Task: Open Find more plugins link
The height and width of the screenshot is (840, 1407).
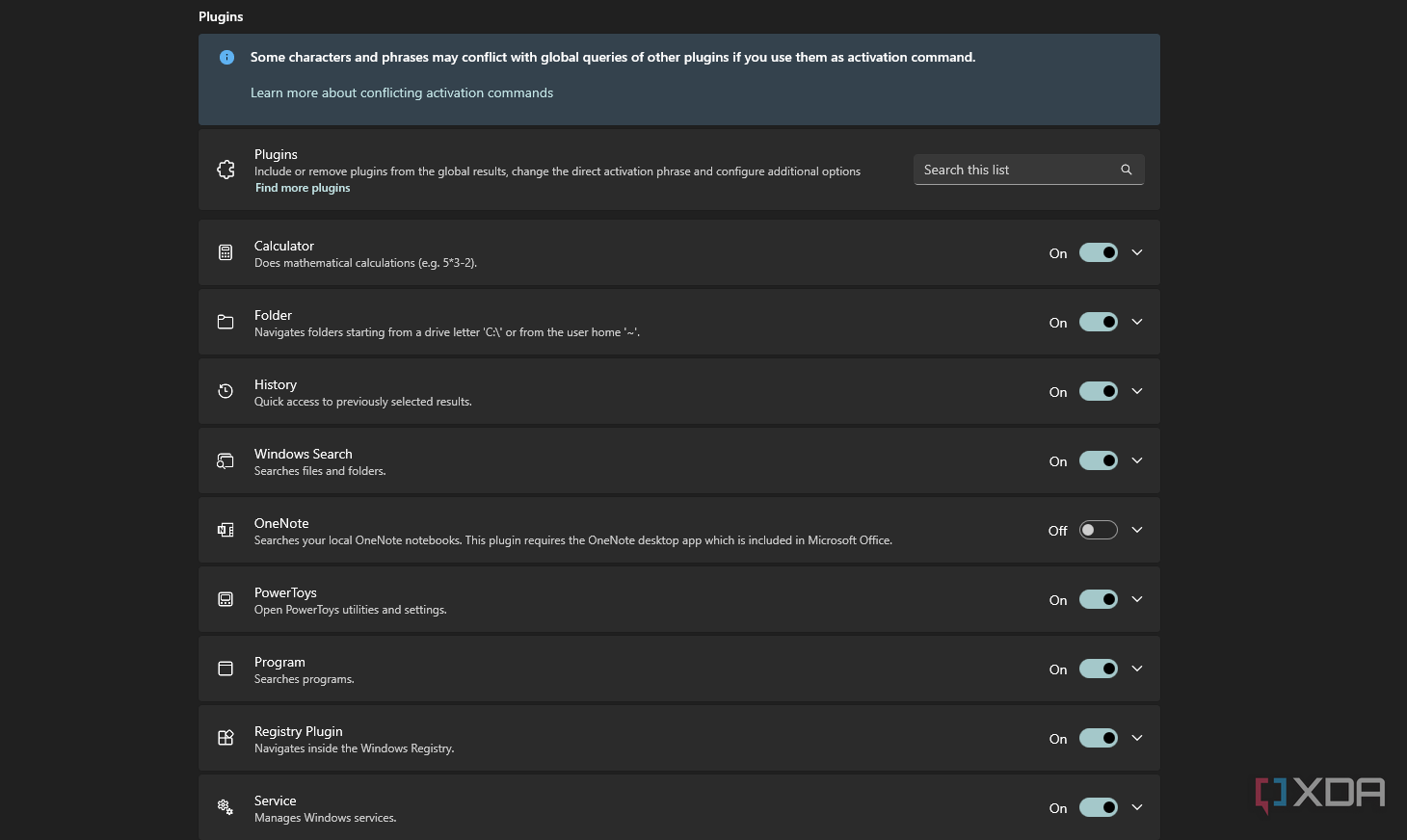Action: (303, 188)
